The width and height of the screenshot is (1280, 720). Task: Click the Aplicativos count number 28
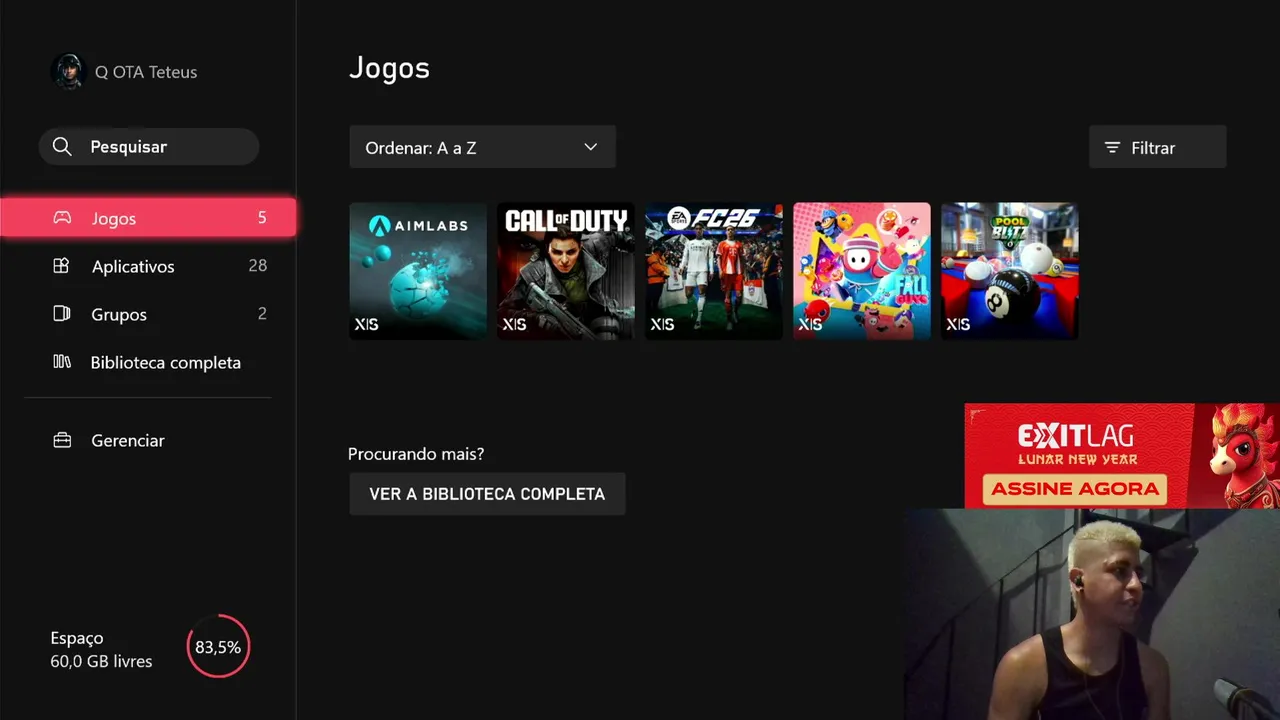pyautogui.click(x=258, y=266)
